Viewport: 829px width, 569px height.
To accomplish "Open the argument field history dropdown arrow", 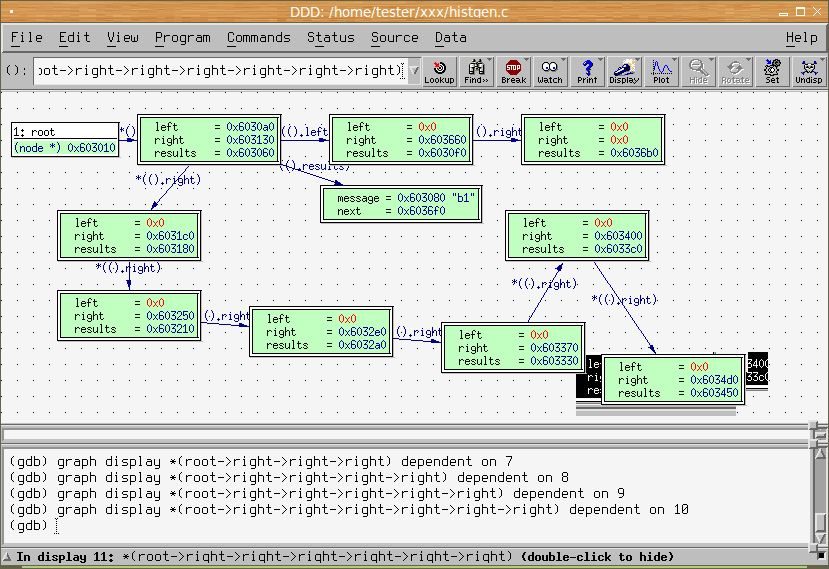I will pyautogui.click(x=414, y=71).
